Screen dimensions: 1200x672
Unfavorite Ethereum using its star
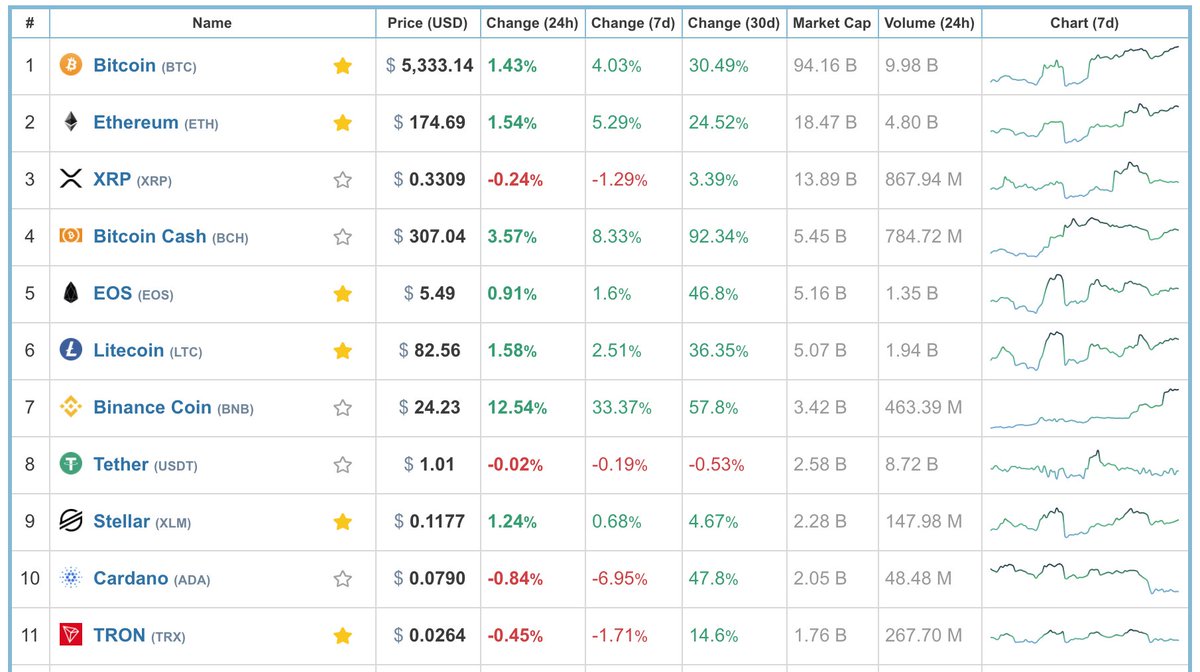[x=342, y=123]
